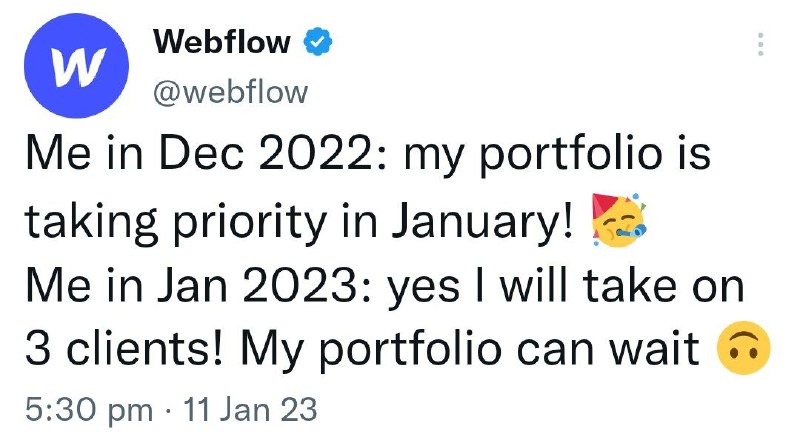The height and width of the screenshot is (437, 800).
Task: Click the year 2022 in tweet
Action: [x=321, y=155]
